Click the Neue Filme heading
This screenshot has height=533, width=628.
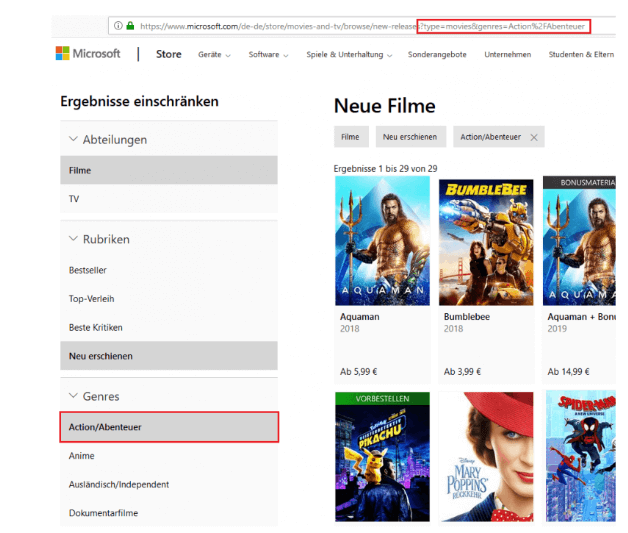tap(384, 106)
